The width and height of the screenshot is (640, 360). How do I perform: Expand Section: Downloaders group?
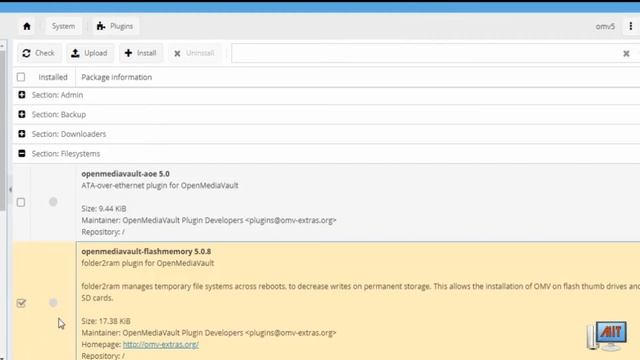pos(22,134)
